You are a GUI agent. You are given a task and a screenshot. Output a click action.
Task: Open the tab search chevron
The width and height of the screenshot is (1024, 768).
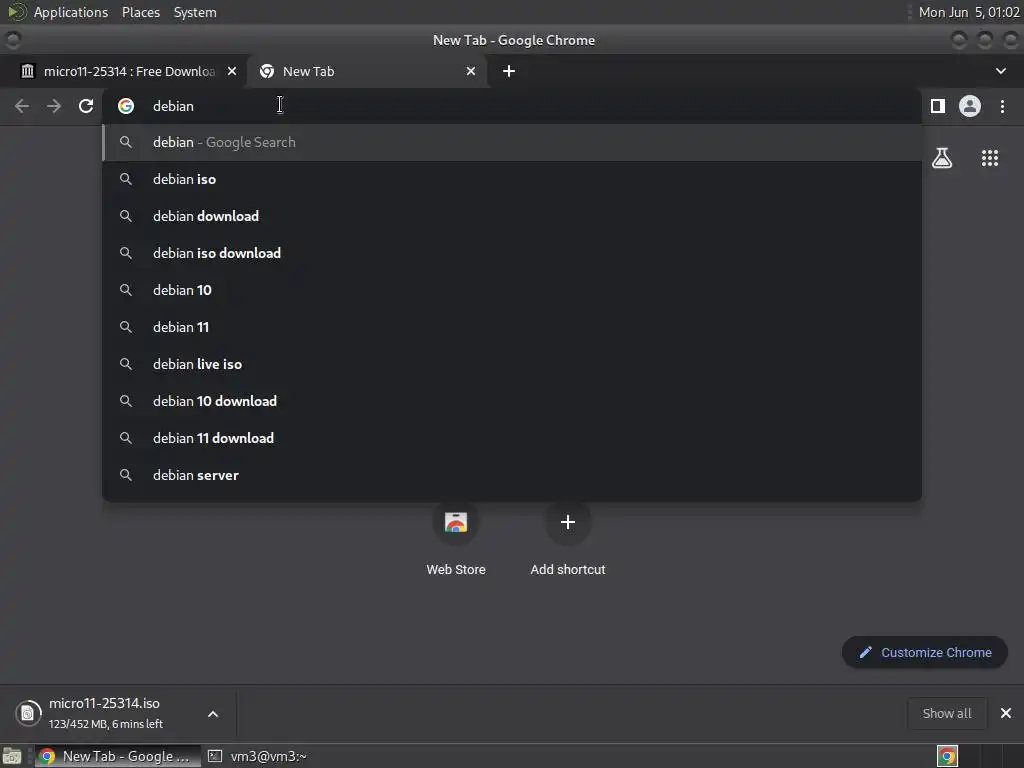coord(1000,71)
